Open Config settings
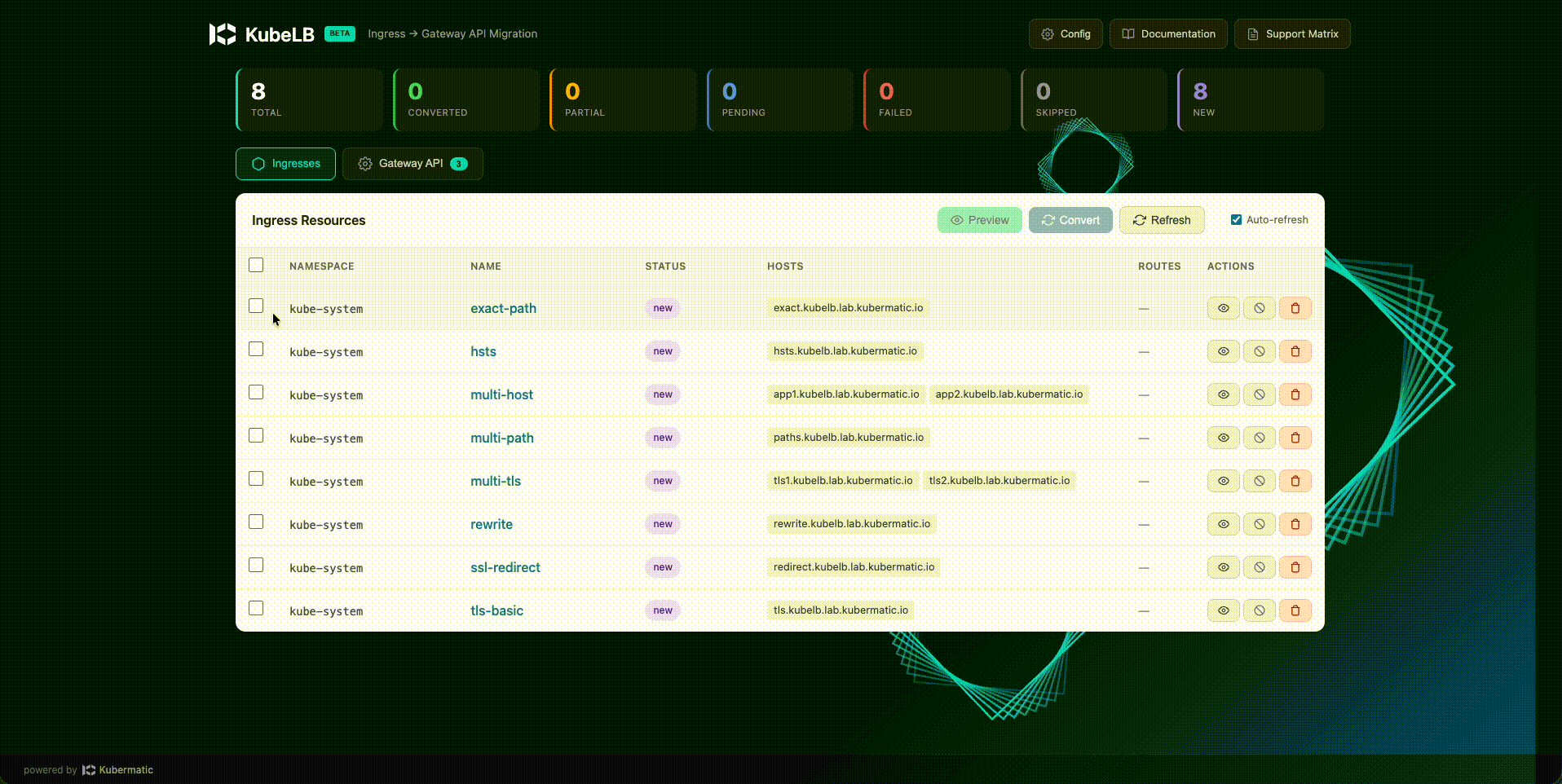 [x=1065, y=33]
